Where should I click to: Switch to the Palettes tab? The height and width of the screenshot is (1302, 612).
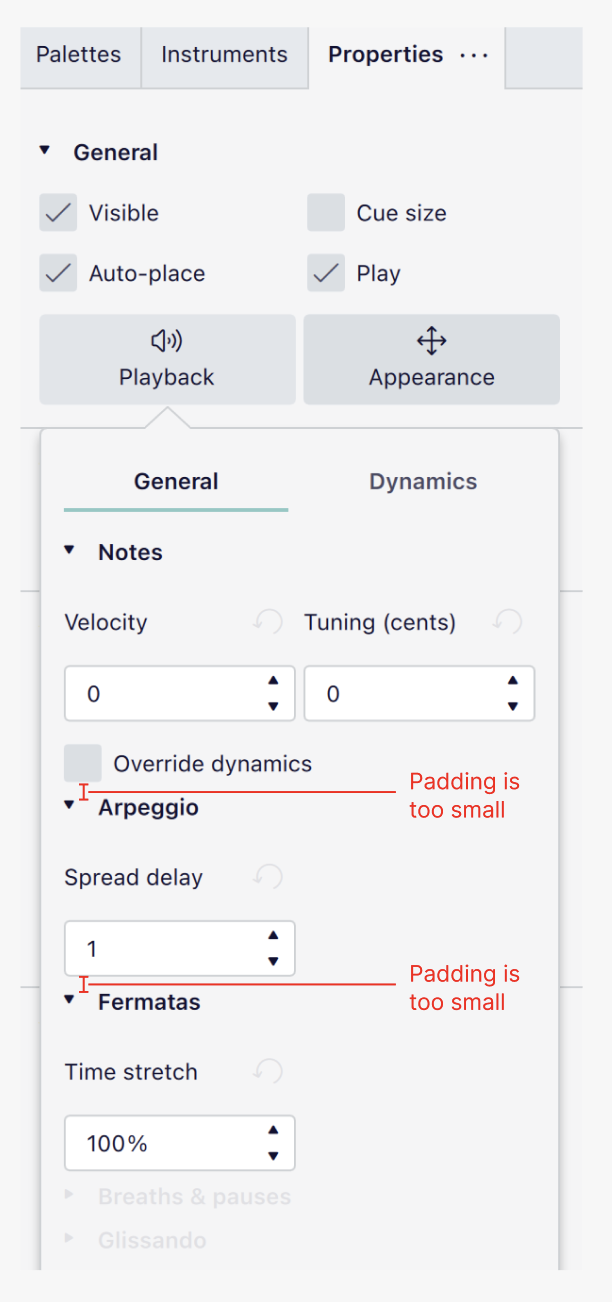(x=79, y=56)
